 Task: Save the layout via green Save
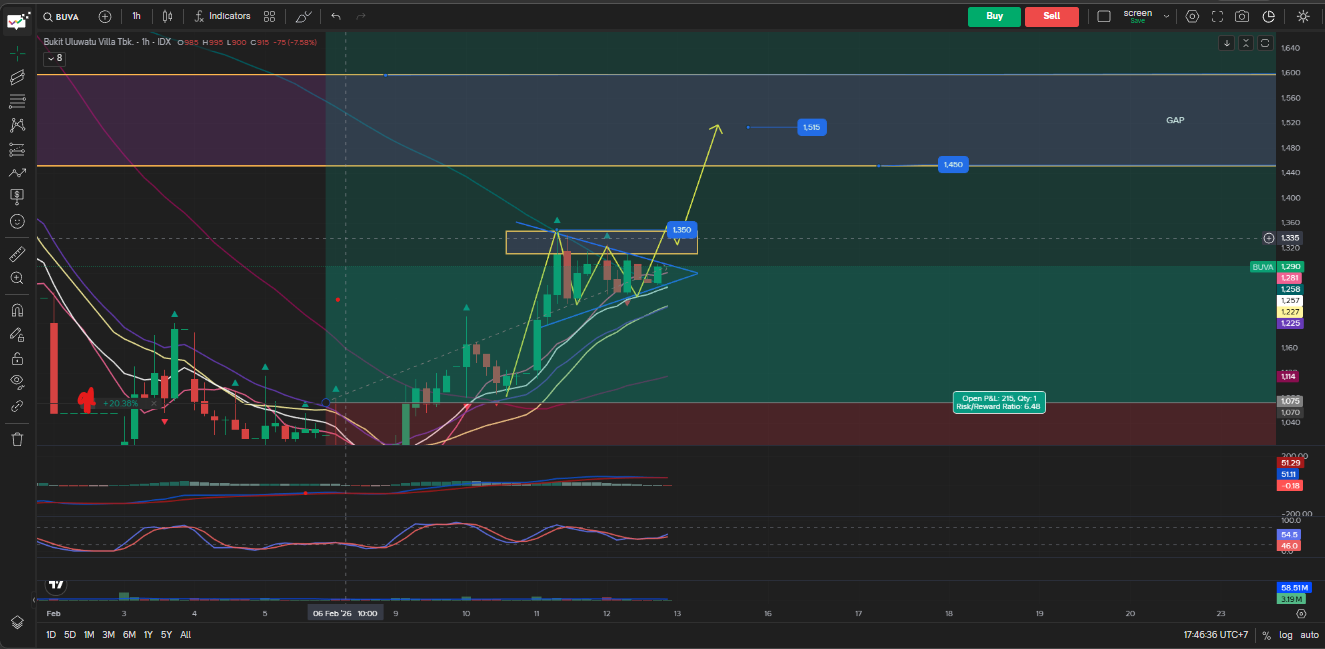pyautogui.click(x=1137, y=21)
